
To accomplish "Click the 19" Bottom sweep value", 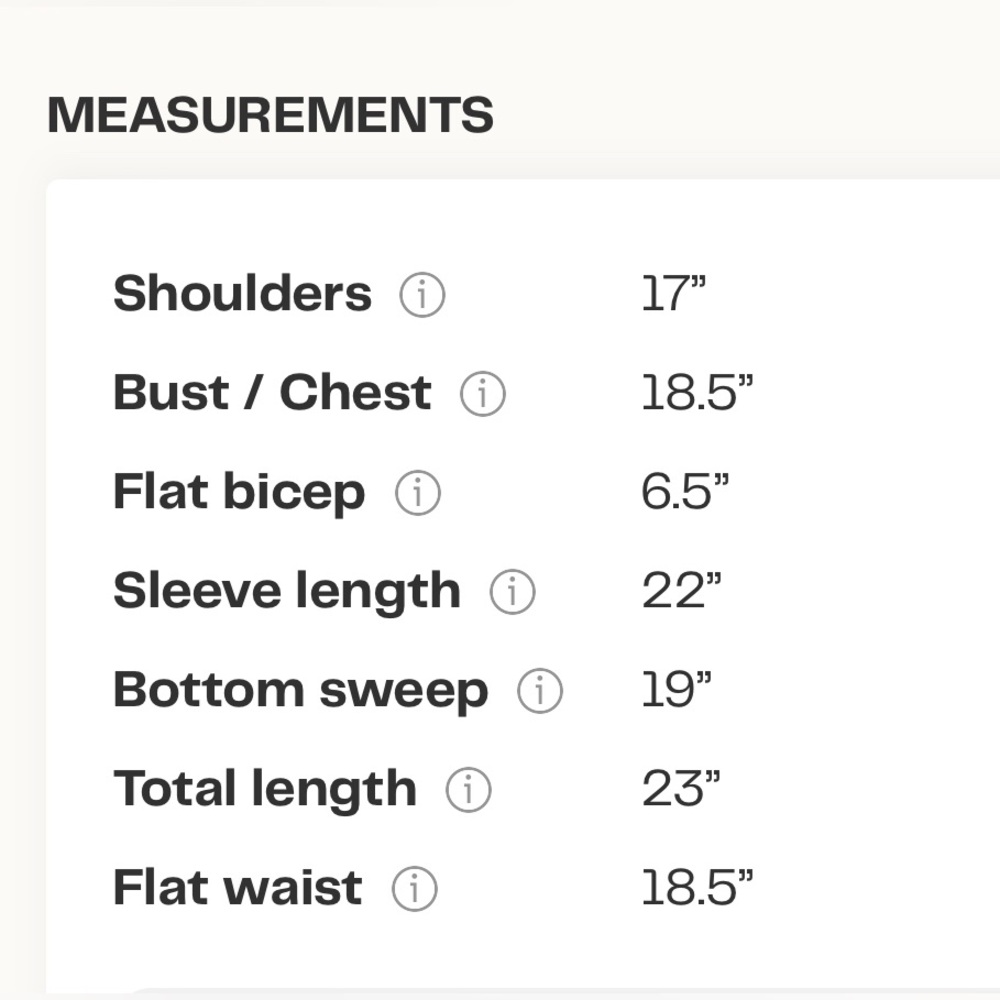I will click(x=675, y=690).
